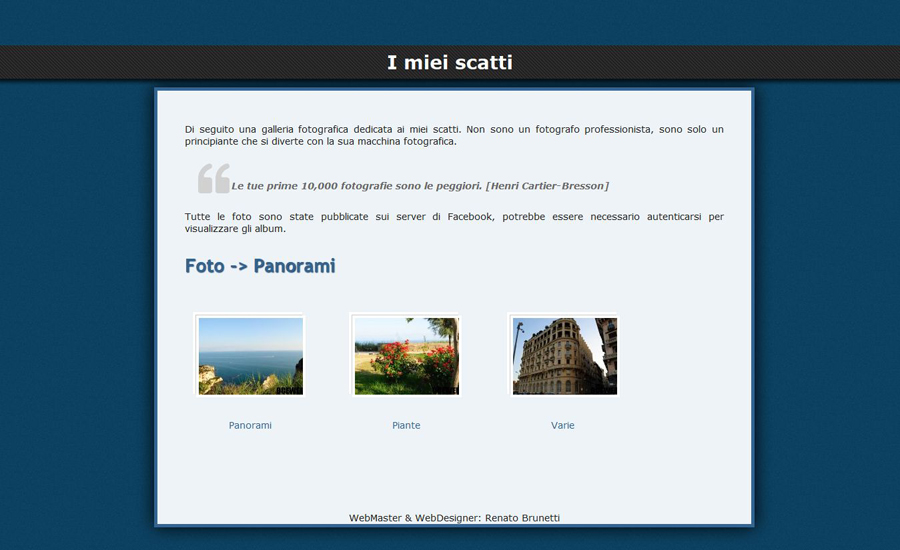Click the 'Foto -> Panorami' heading
This screenshot has width=900, height=550.
click(x=260, y=266)
